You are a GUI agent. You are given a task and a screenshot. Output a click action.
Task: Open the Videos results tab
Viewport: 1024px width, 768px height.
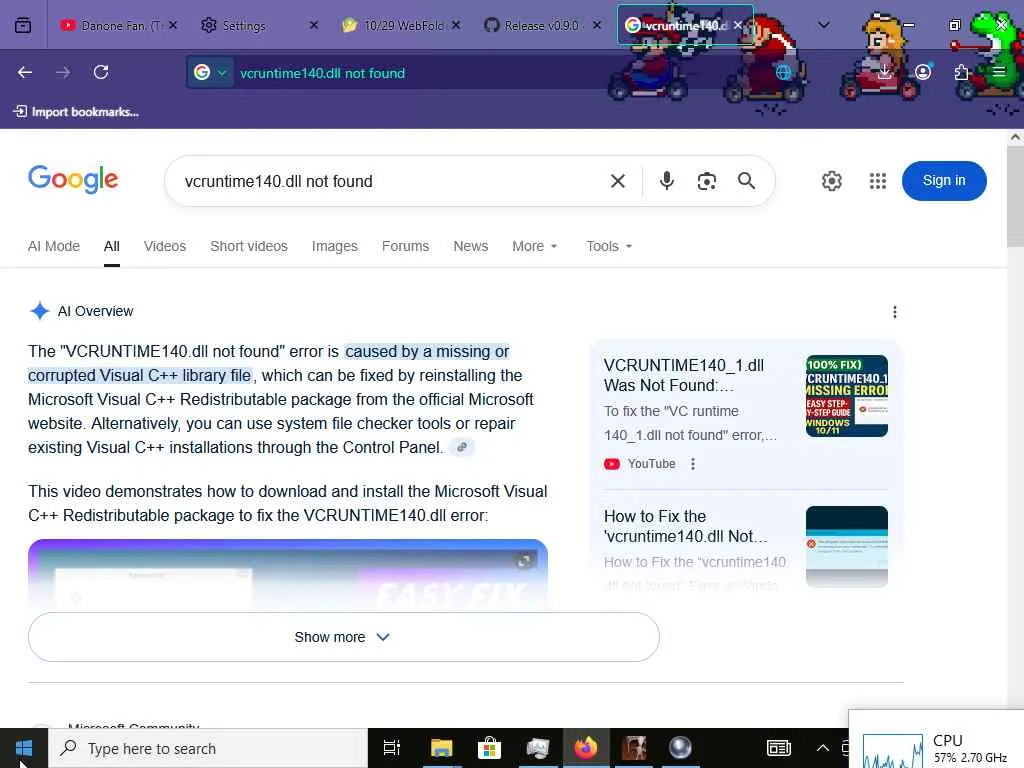[165, 246]
